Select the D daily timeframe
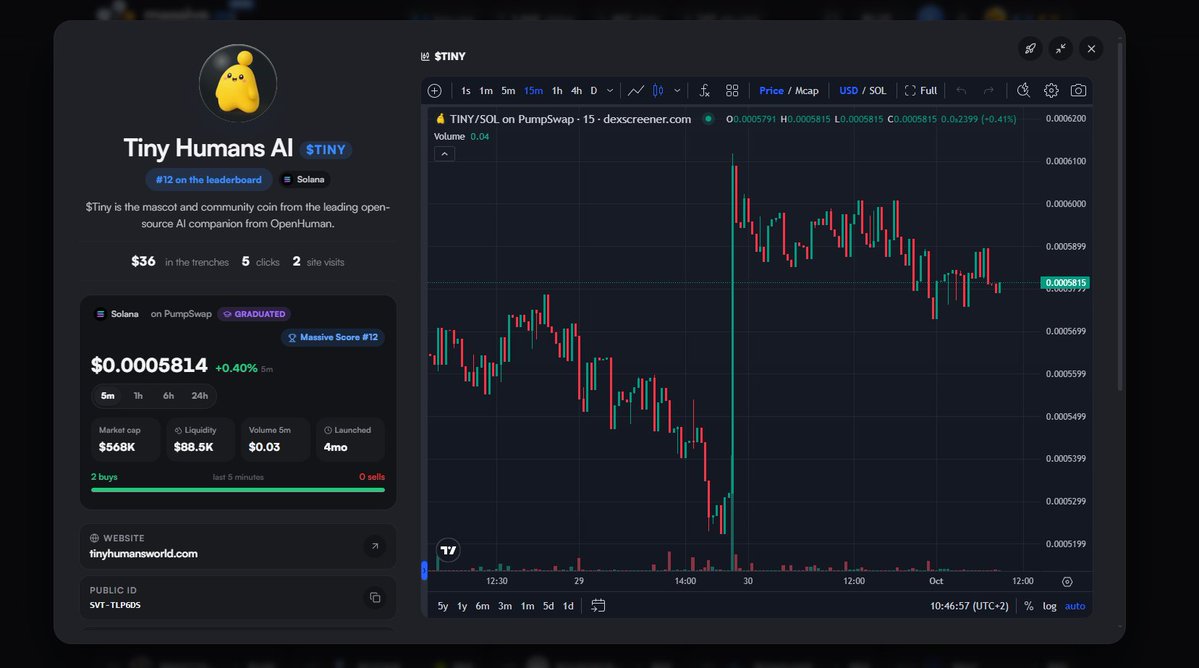This screenshot has height=668, width=1199. coord(593,91)
